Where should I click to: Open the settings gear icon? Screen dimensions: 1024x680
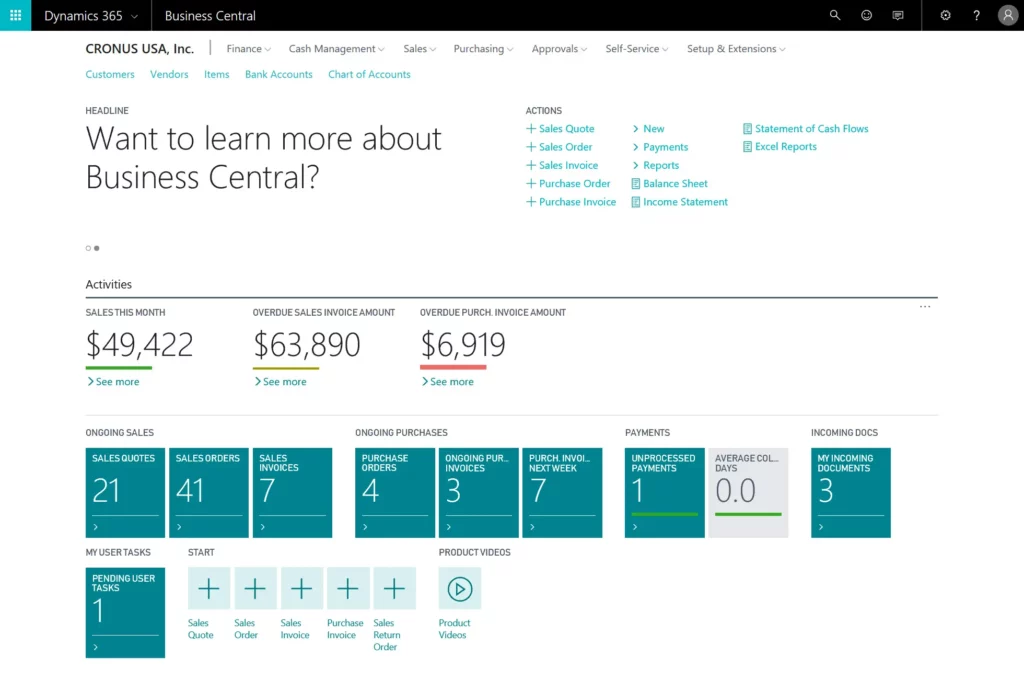[x=945, y=15]
